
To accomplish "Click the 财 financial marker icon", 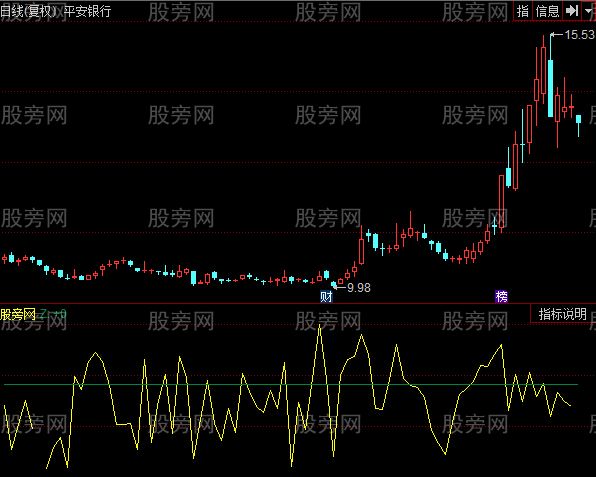I will pyautogui.click(x=327, y=296).
